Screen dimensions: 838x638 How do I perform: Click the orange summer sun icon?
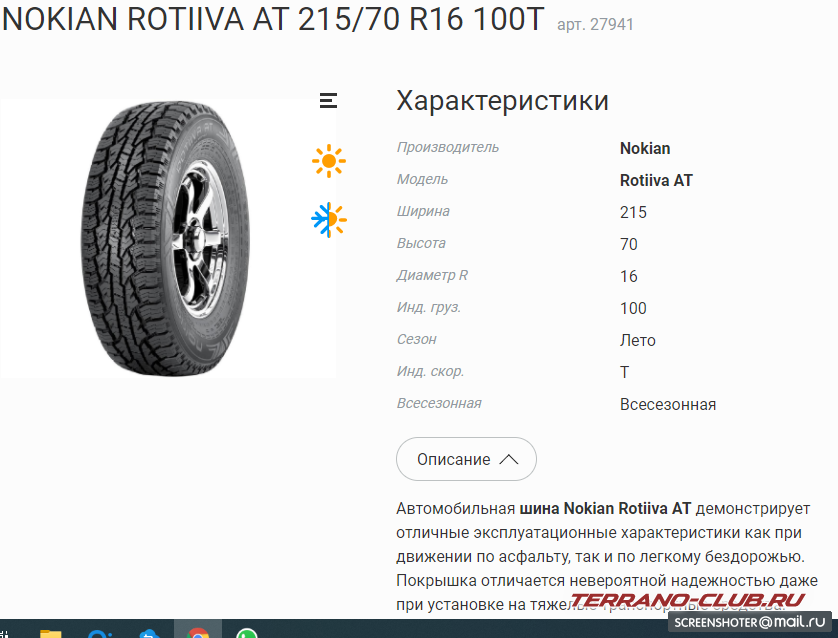point(329,161)
